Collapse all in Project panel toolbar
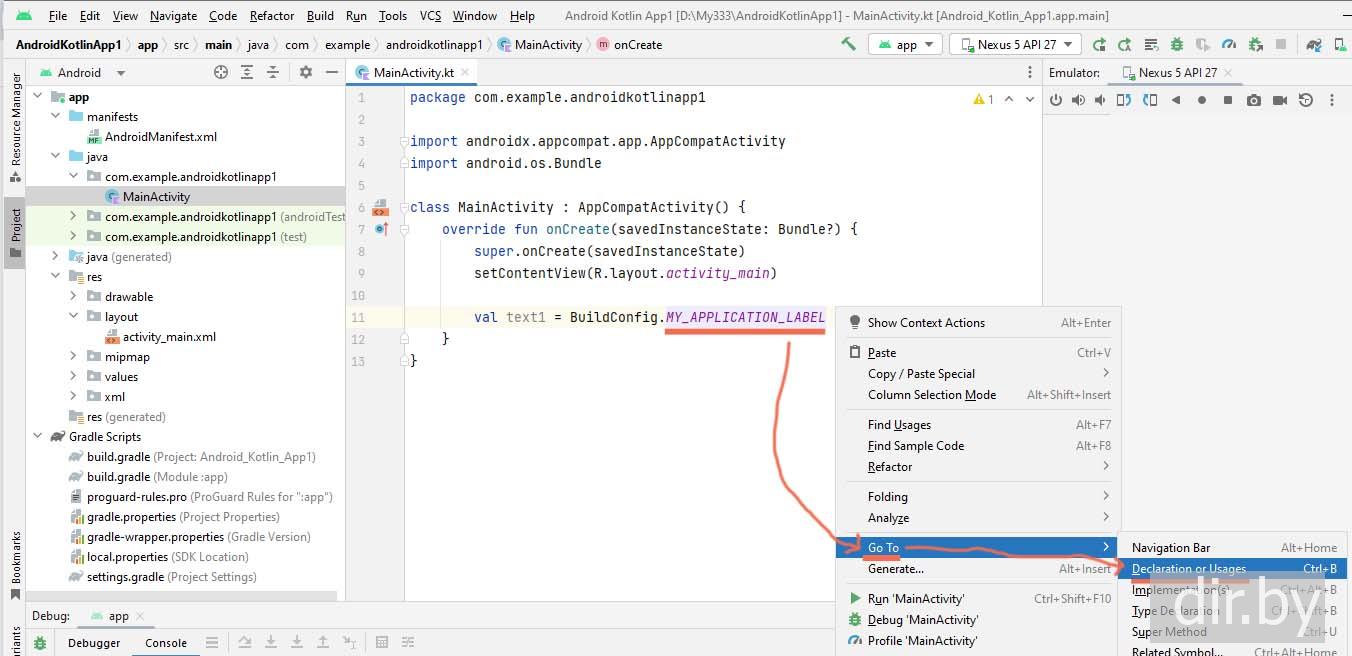Viewport: 1352px width, 656px height. tap(271, 72)
